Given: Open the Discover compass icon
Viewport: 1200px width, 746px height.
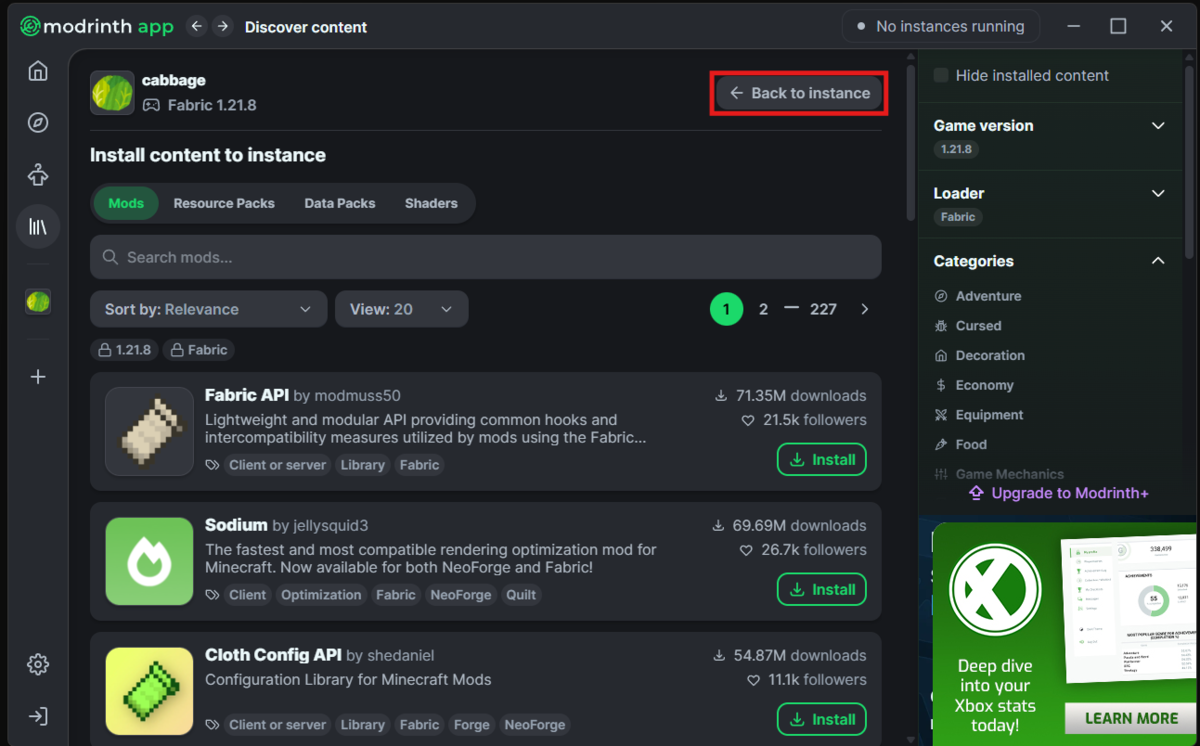Looking at the screenshot, I should (x=38, y=123).
